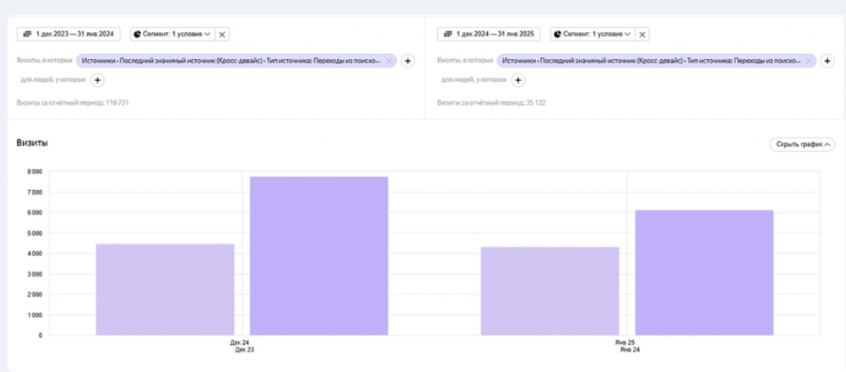Click the Янв 25 axis label
The width and height of the screenshot is (846, 372).
tap(625, 342)
